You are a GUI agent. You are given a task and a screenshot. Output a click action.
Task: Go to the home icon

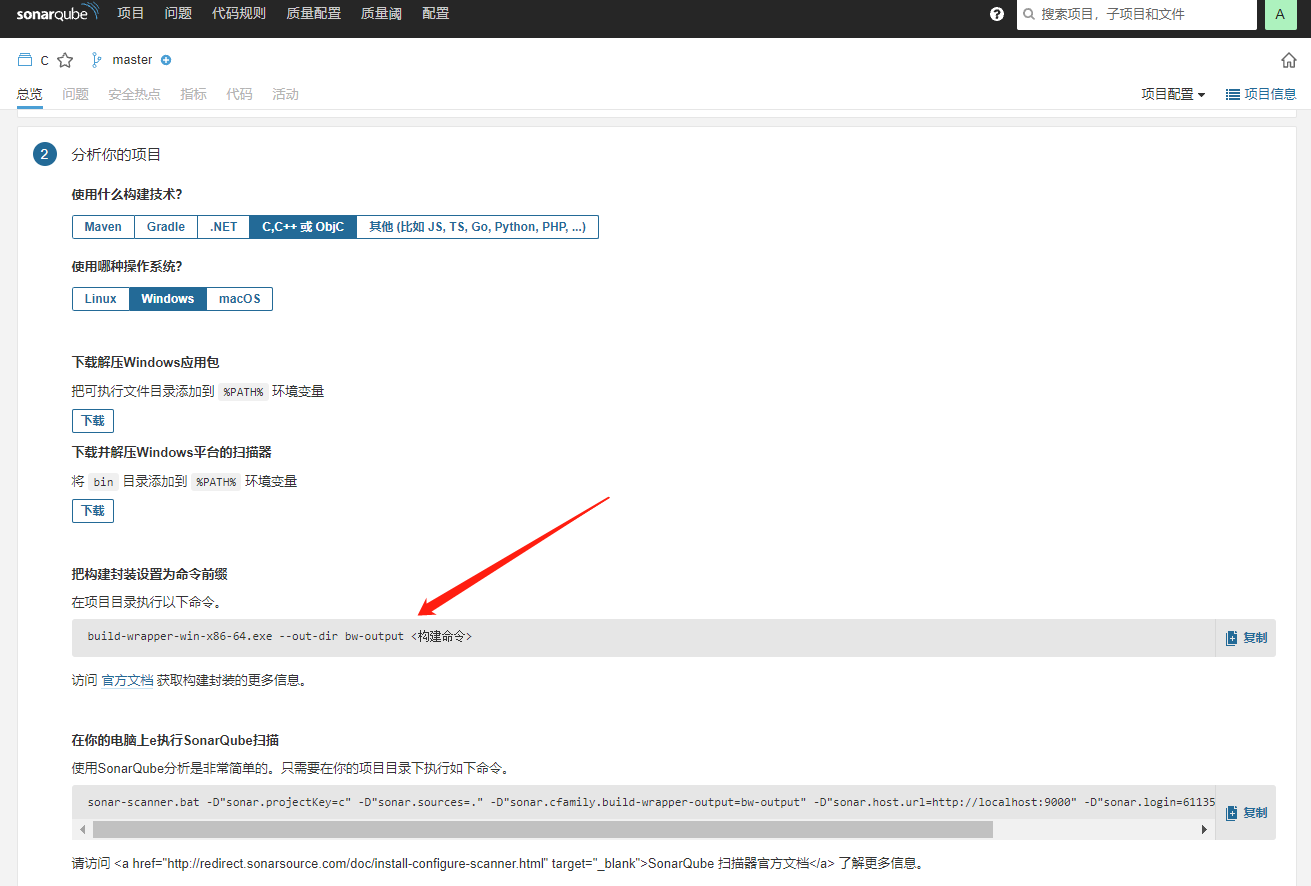(x=1289, y=60)
